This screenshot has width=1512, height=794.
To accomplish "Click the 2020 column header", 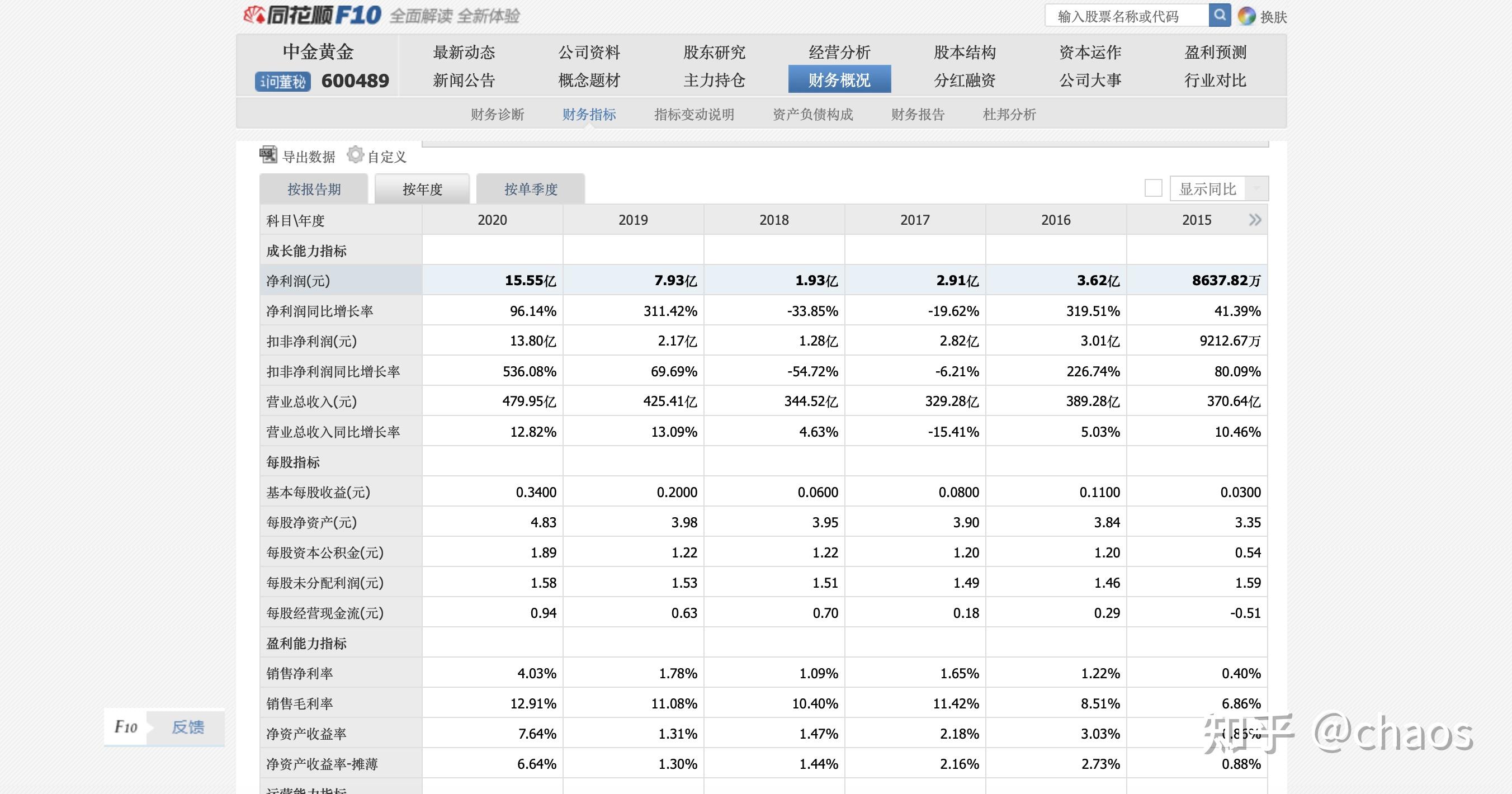I will (492, 220).
